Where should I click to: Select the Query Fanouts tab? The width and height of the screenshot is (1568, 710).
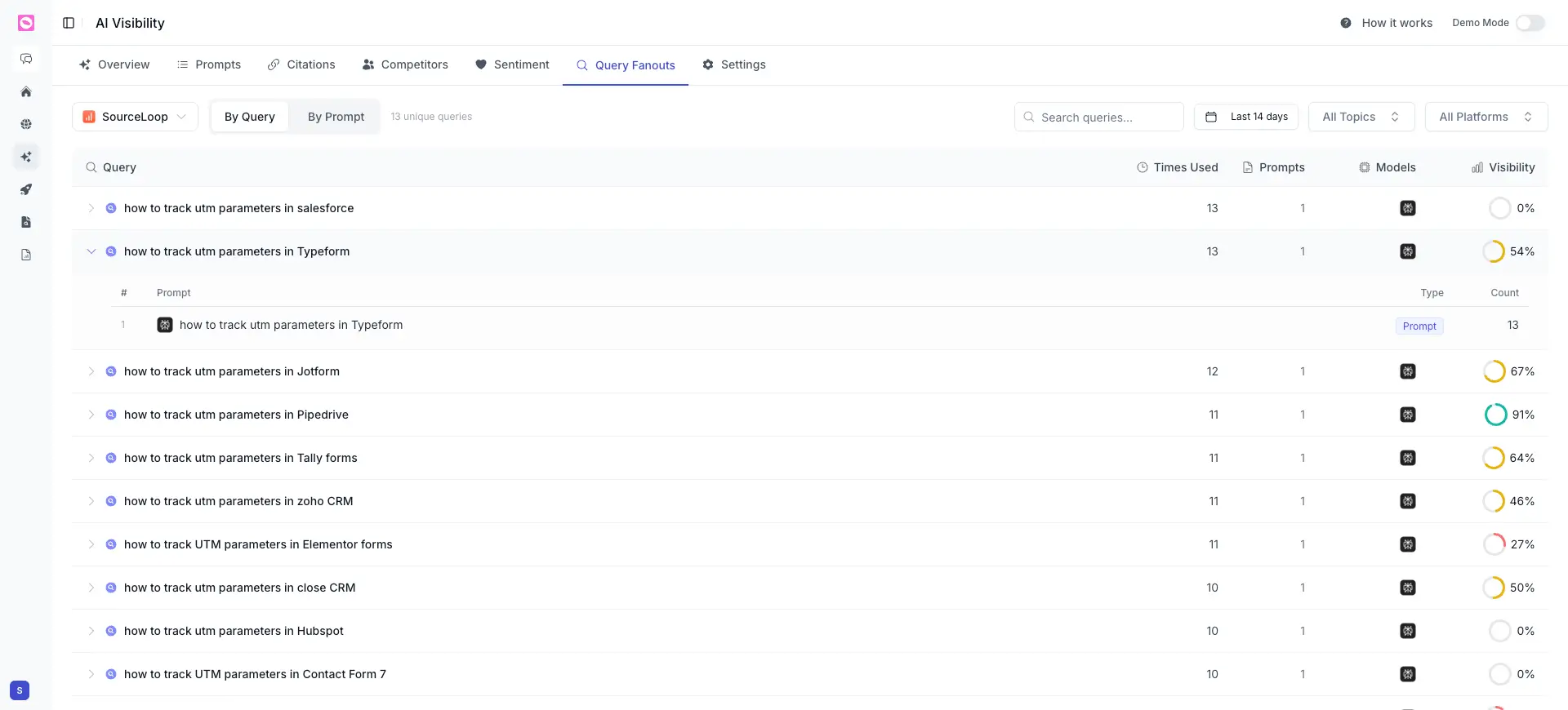coord(626,65)
